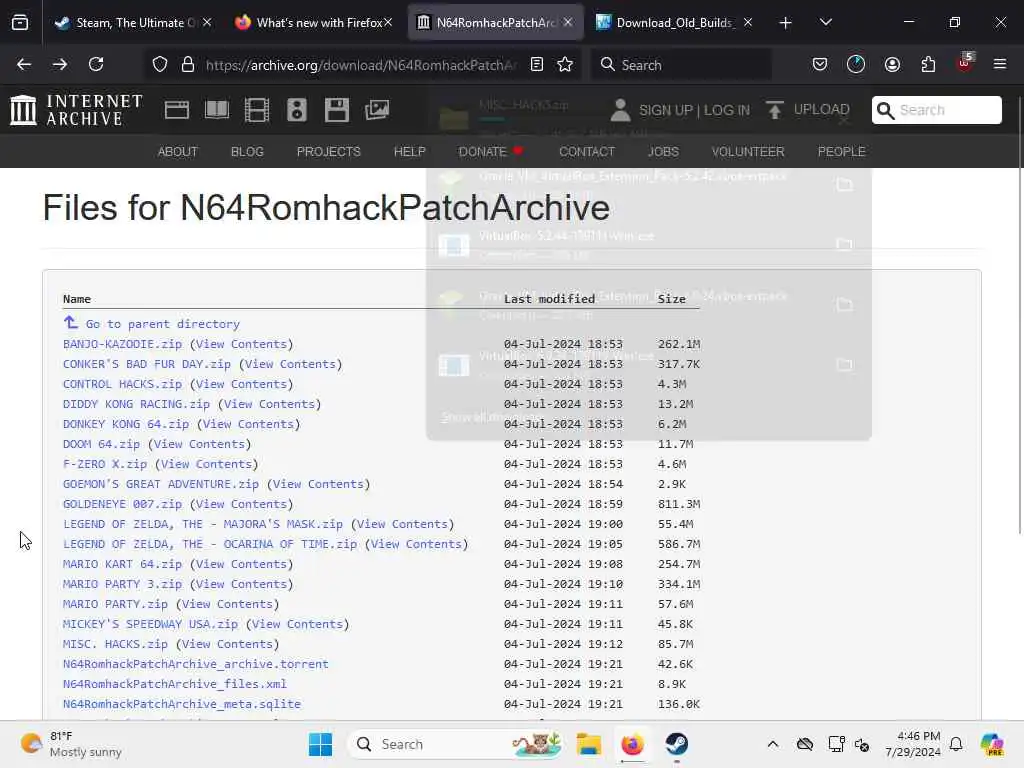Open the weather widget showing 81°F
The image size is (1024, 768).
click(x=72, y=744)
